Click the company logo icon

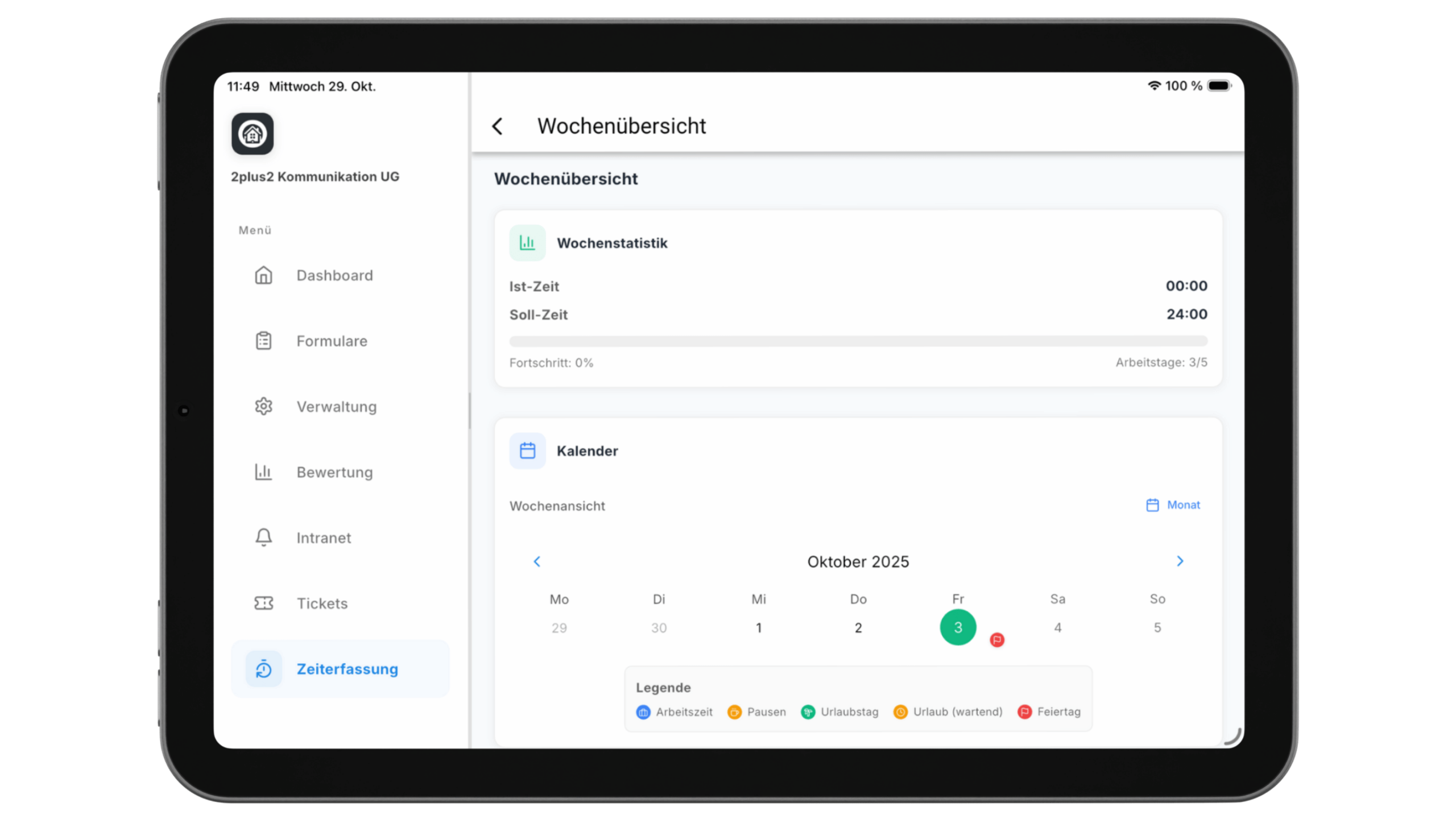pyautogui.click(x=253, y=134)
